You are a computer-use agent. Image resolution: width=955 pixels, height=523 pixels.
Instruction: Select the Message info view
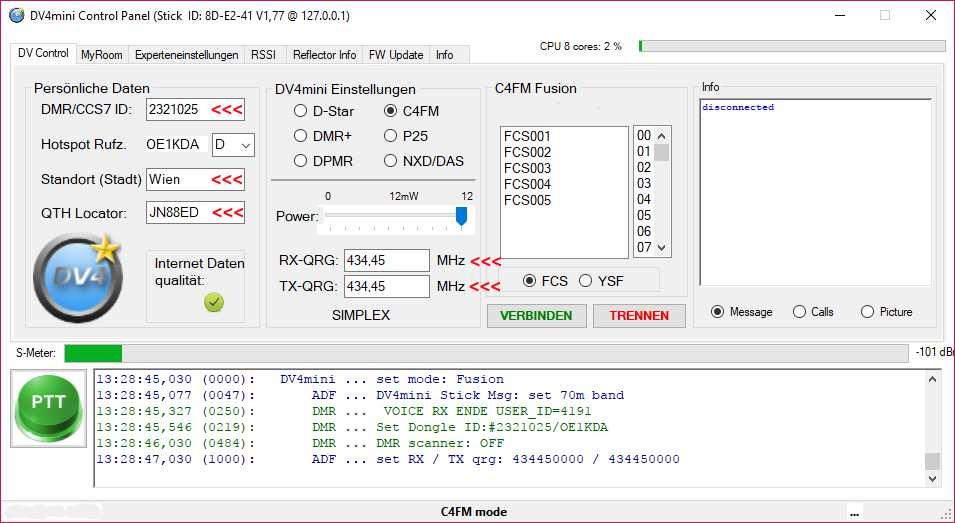742,312
